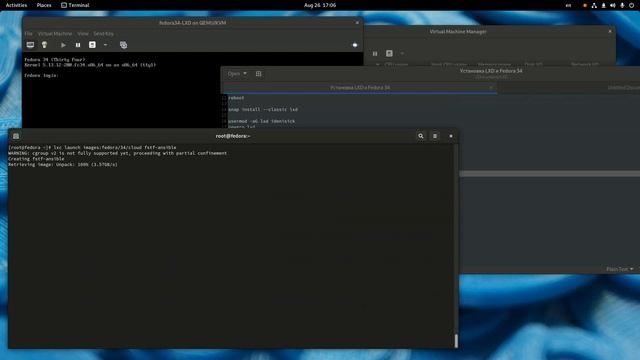Click the 'lxc launch' command line in terminal
The width and height of the screenshot is (640, 360).
[92, 147]
